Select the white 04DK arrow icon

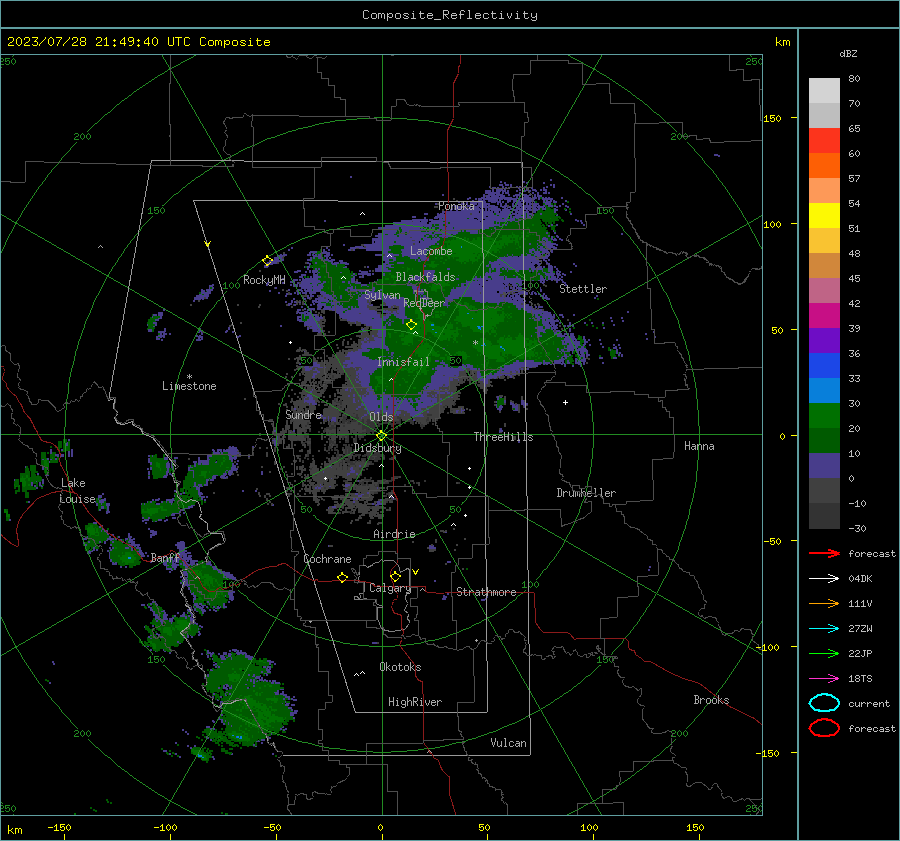tap(824, 578)
